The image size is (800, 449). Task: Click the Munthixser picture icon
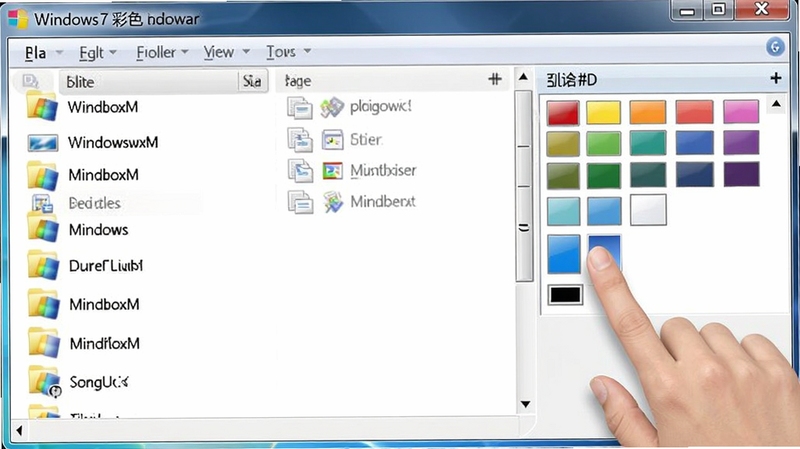pyautogui.click(x=333, y=171)
